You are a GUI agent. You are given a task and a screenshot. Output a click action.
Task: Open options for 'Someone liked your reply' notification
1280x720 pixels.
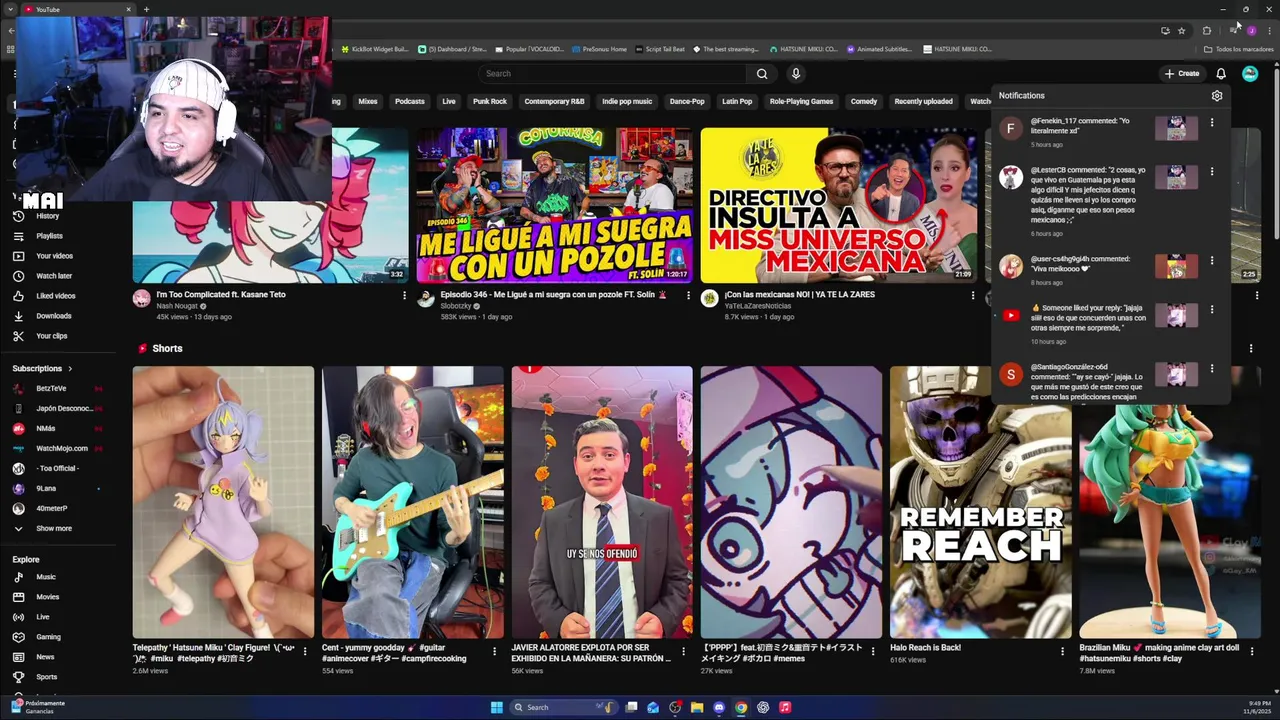tap(1212, 310)
